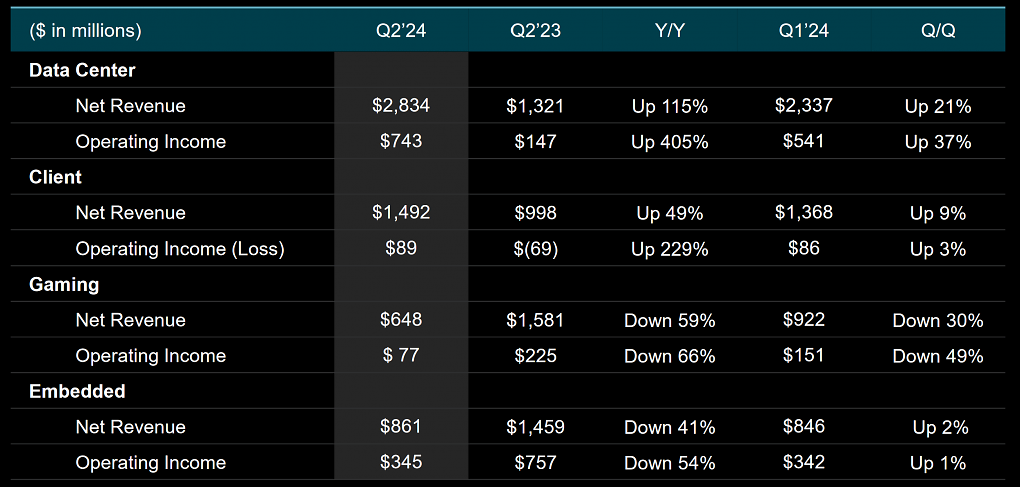The image size is (1020, 487).
Task: Click the Y/Y column header
Action: pyautogui.click(x=669, y=31)
